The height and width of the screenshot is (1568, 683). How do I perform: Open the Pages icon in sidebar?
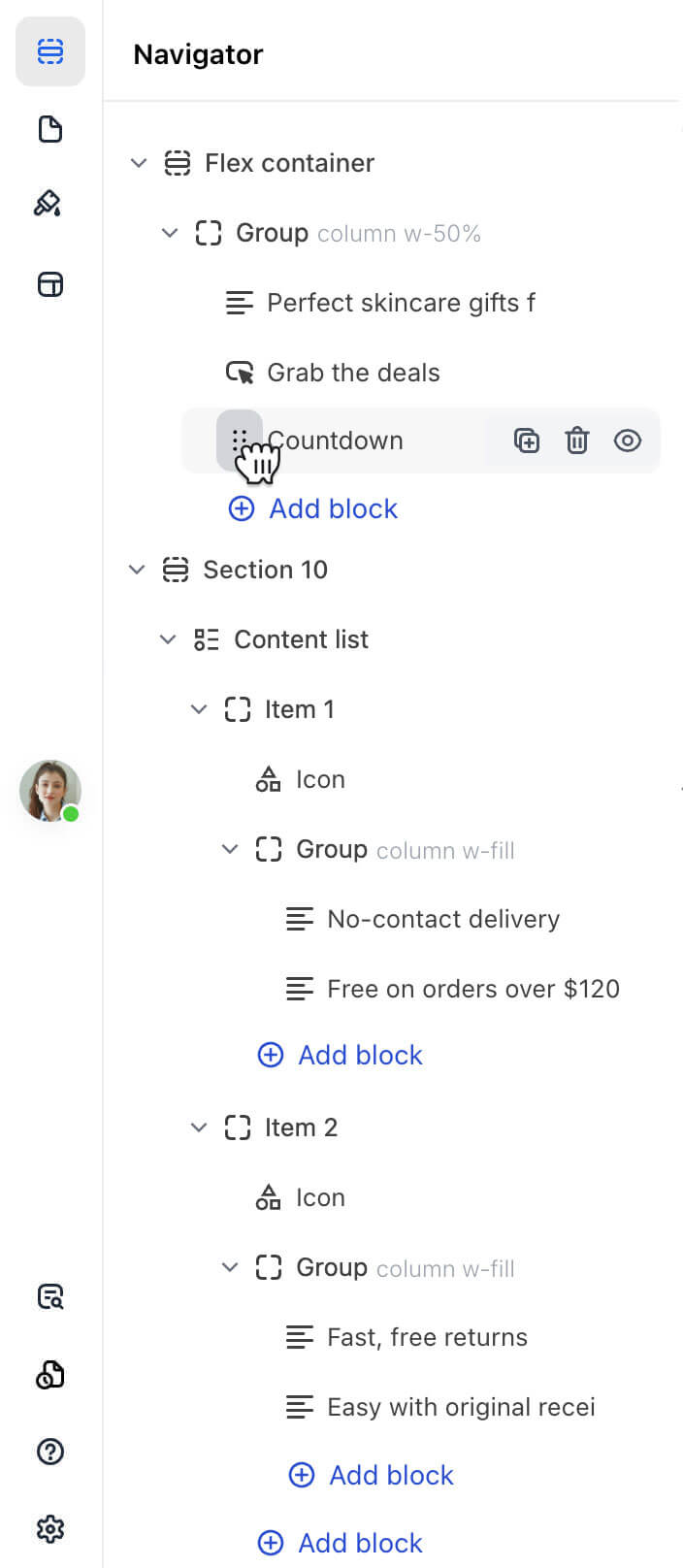50,129
